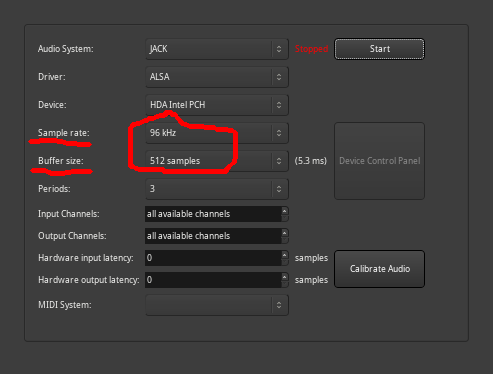The image size is (493, 374).
Task: Open the empty MIDI System dropdown
Action: pyautogui.click(x=217, y=305)
